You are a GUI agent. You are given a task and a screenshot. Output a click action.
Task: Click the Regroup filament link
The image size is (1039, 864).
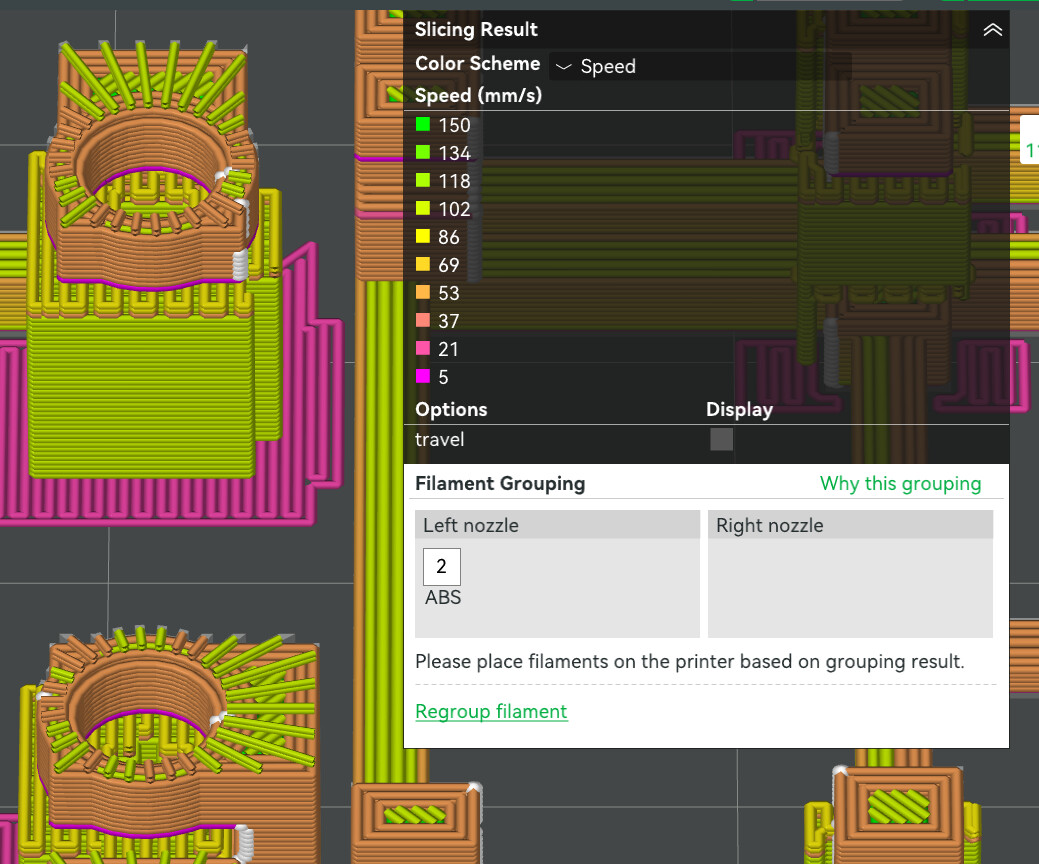click(x=491, y=711)
